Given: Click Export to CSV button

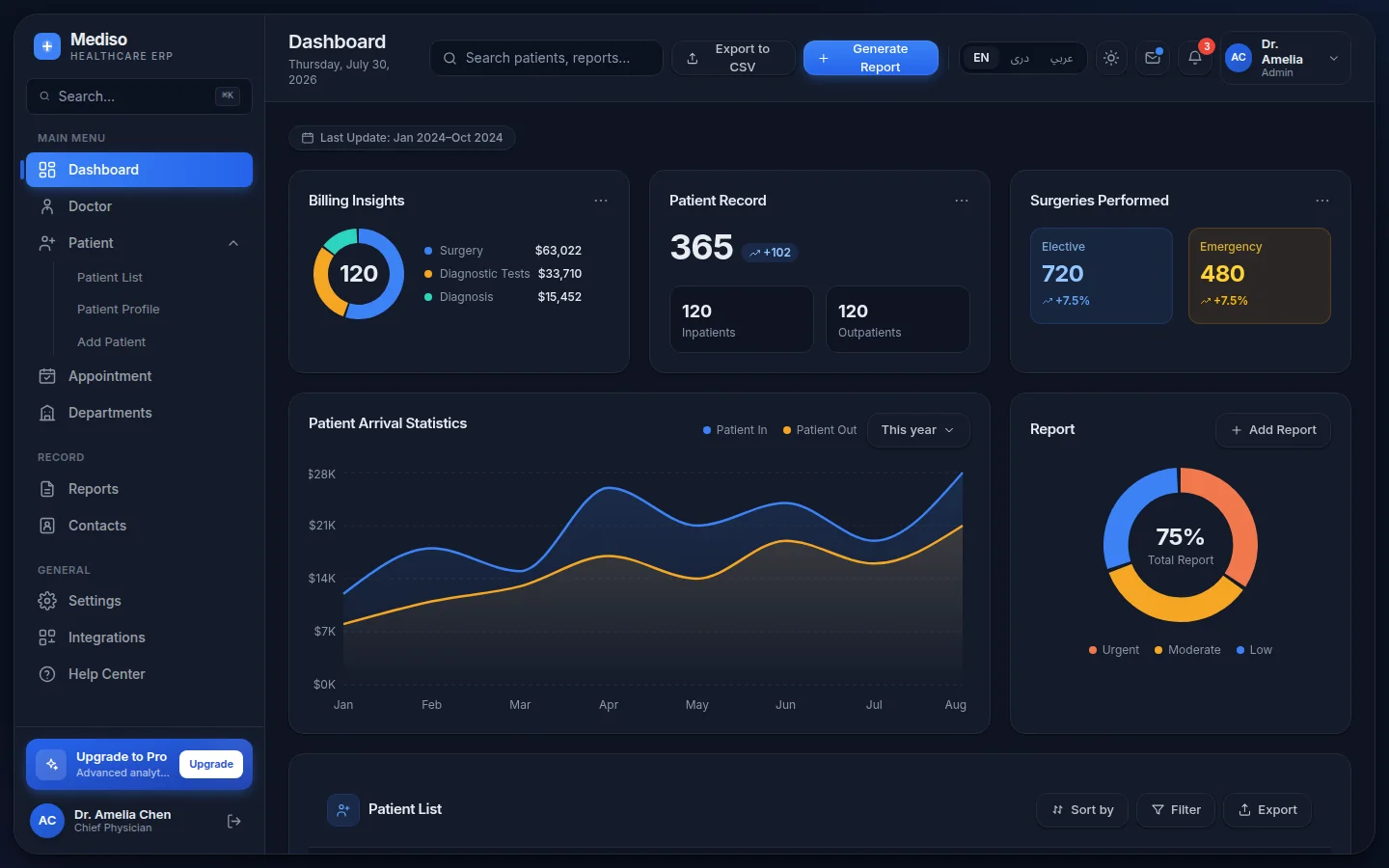Looking at the screenshot, I should [x=734, y=58].
